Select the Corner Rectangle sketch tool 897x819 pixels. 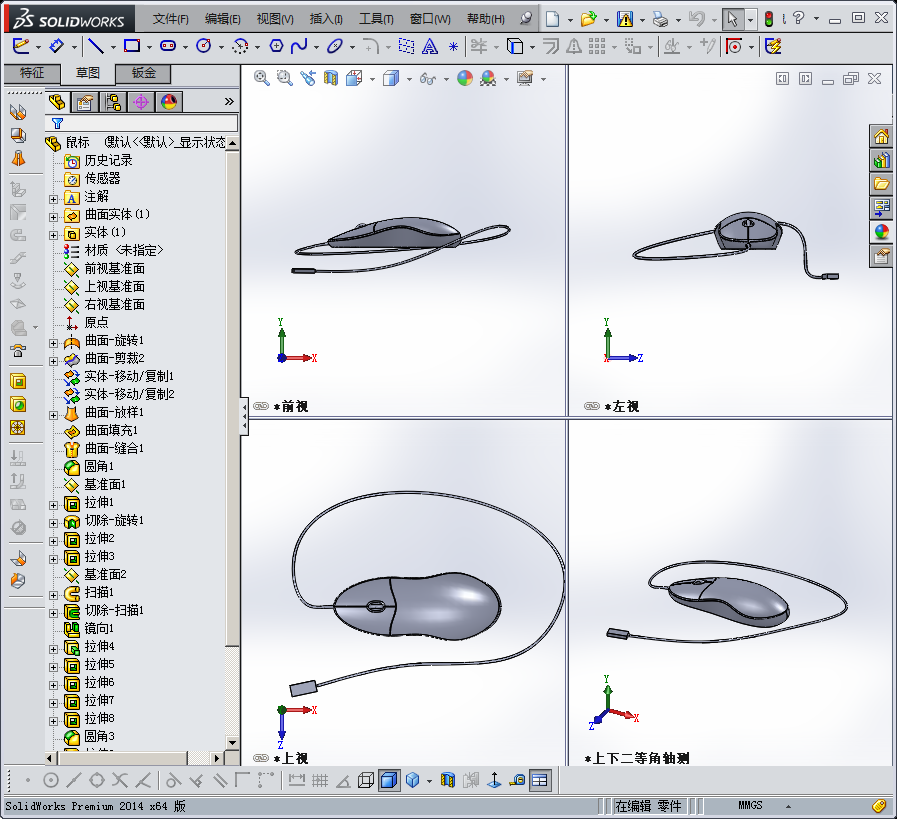click(x=132, y=46)
